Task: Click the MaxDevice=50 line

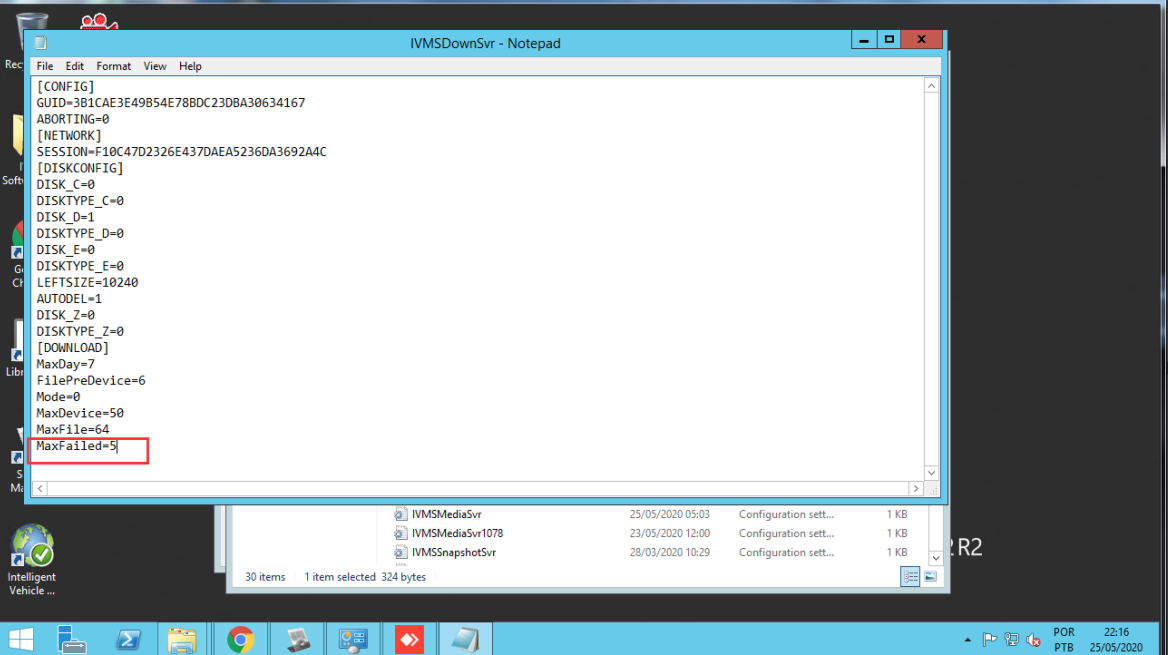Action: (80, 414)
